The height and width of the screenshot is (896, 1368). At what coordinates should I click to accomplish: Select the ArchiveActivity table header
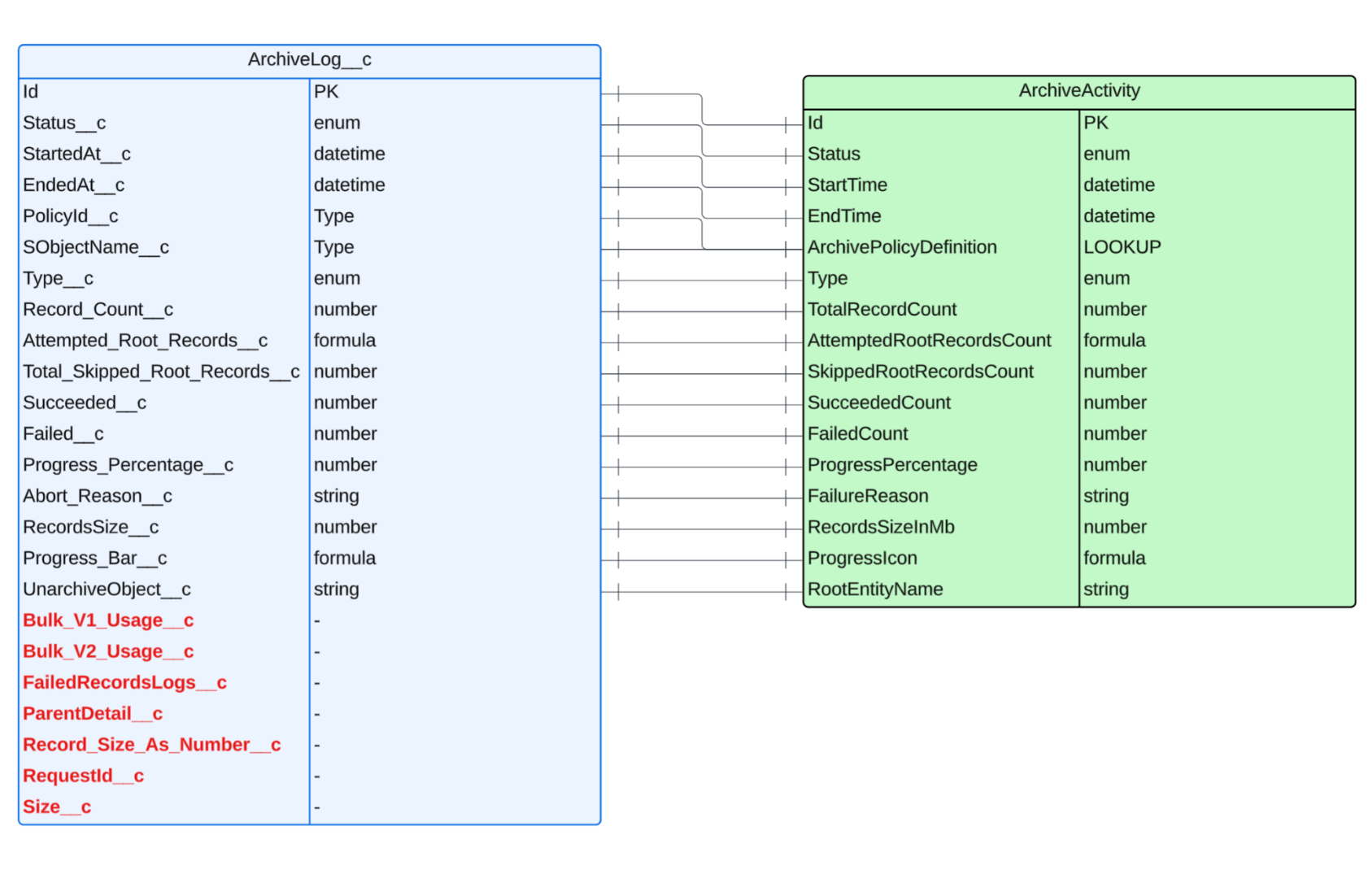click(1078, 90)
